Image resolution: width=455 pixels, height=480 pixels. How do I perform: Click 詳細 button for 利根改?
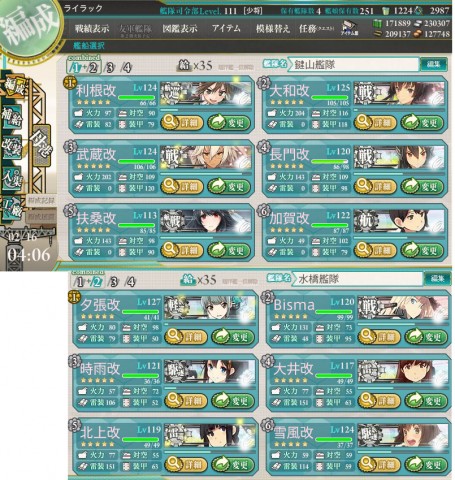tap(182, 123)
